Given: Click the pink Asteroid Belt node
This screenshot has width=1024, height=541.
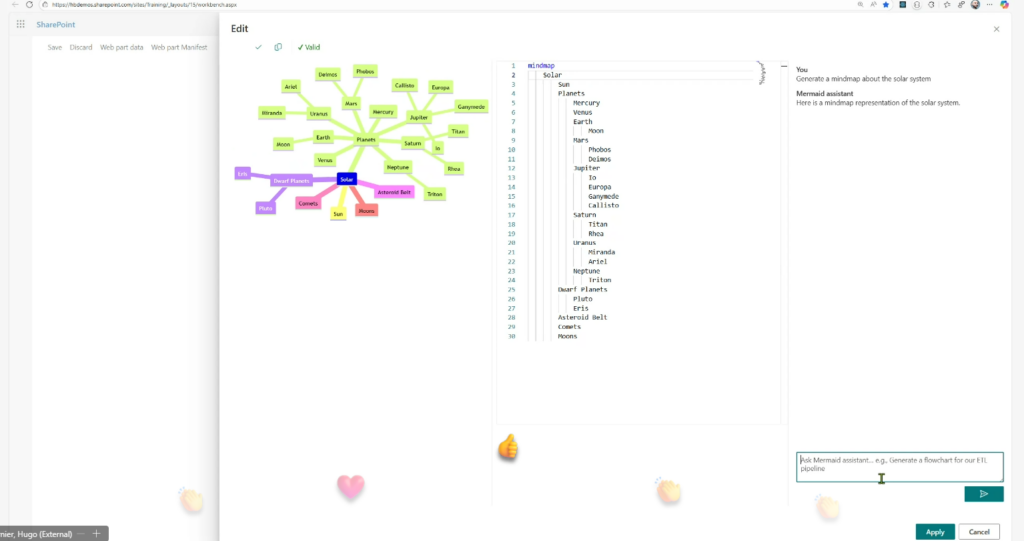Looking at the screenshot, I should [x=394, y=192].
